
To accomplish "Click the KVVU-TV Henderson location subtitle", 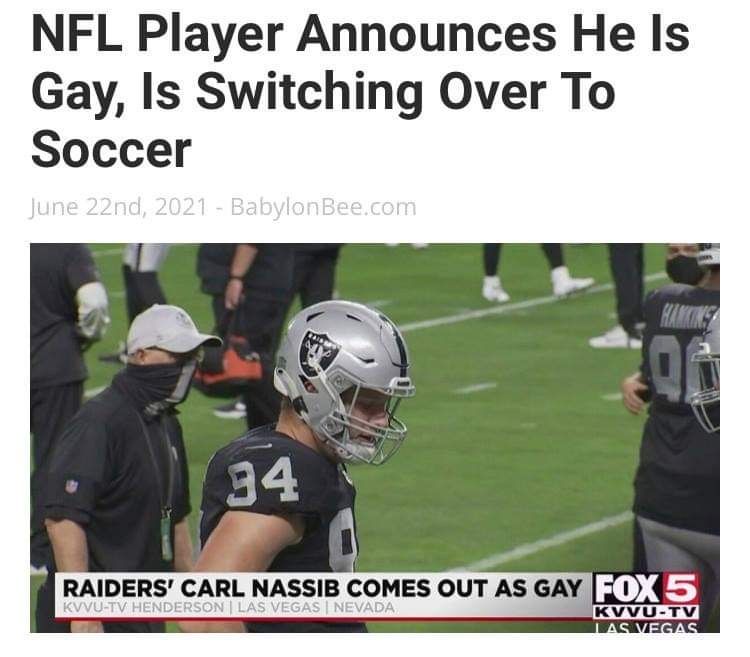I will click(x=229, y=608).
